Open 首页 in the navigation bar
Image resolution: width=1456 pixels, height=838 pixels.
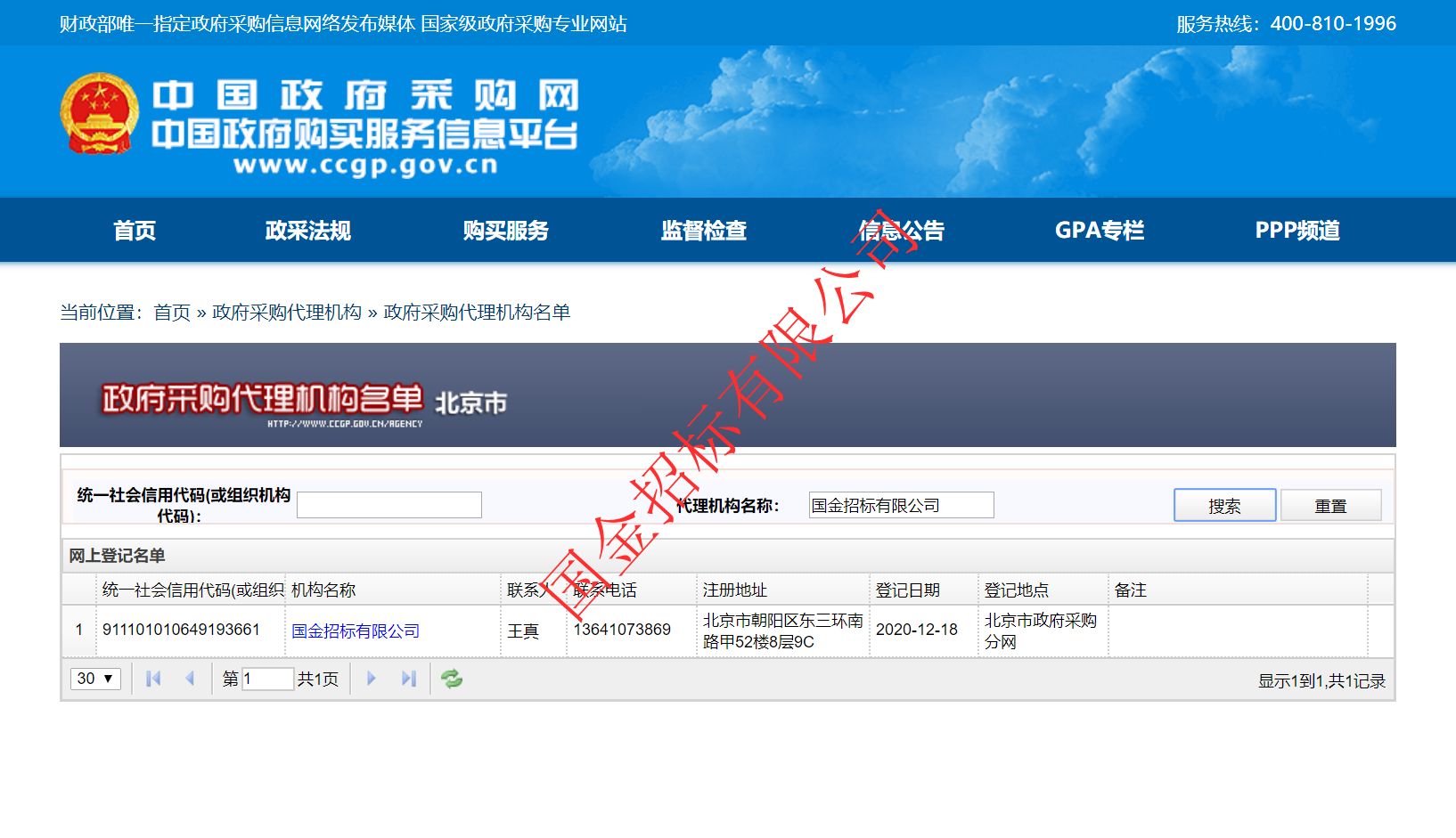135,231
